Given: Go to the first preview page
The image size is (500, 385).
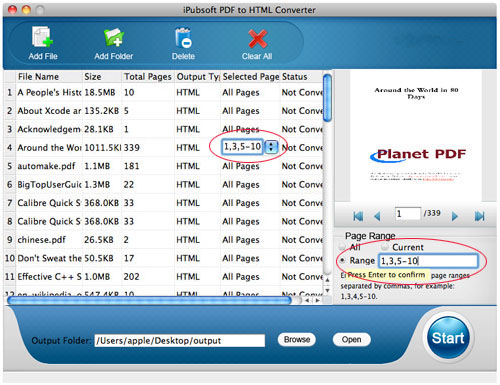Looking at the screenshot, I should 358,216.
